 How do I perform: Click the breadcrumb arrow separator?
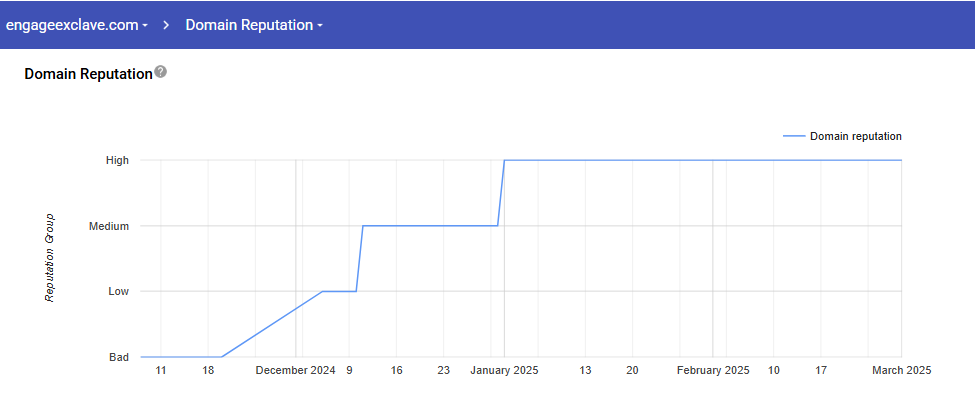[166, 25]
